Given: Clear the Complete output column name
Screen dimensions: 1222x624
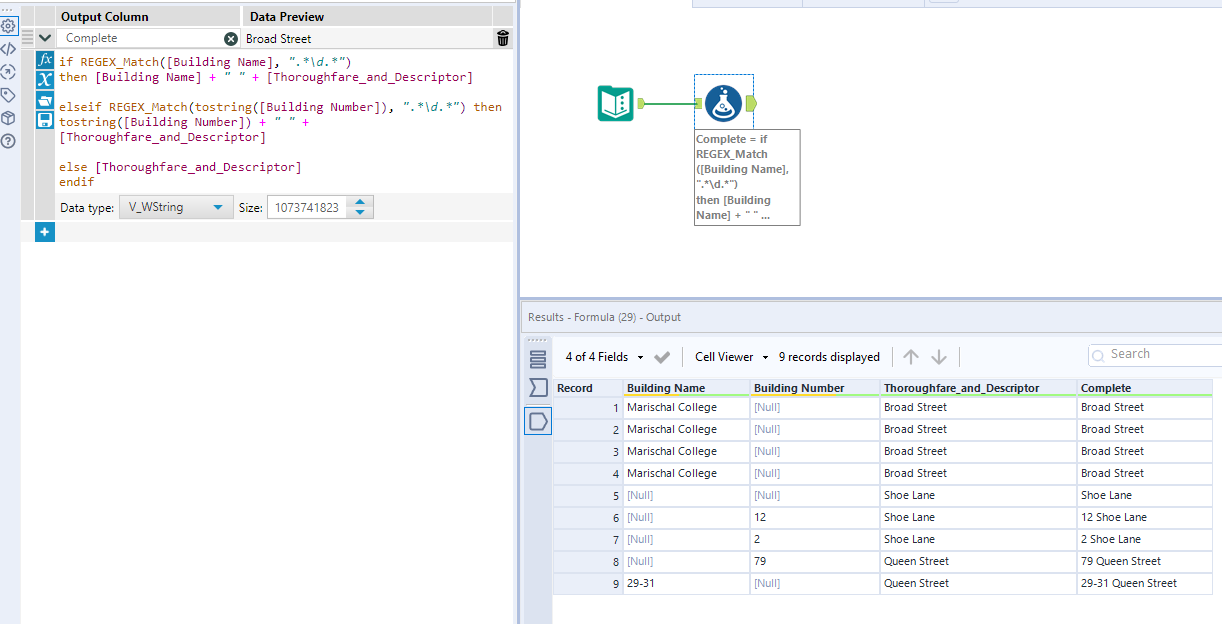Looking at the screenshot, I should pyautogui.click(x=231, y=38).
